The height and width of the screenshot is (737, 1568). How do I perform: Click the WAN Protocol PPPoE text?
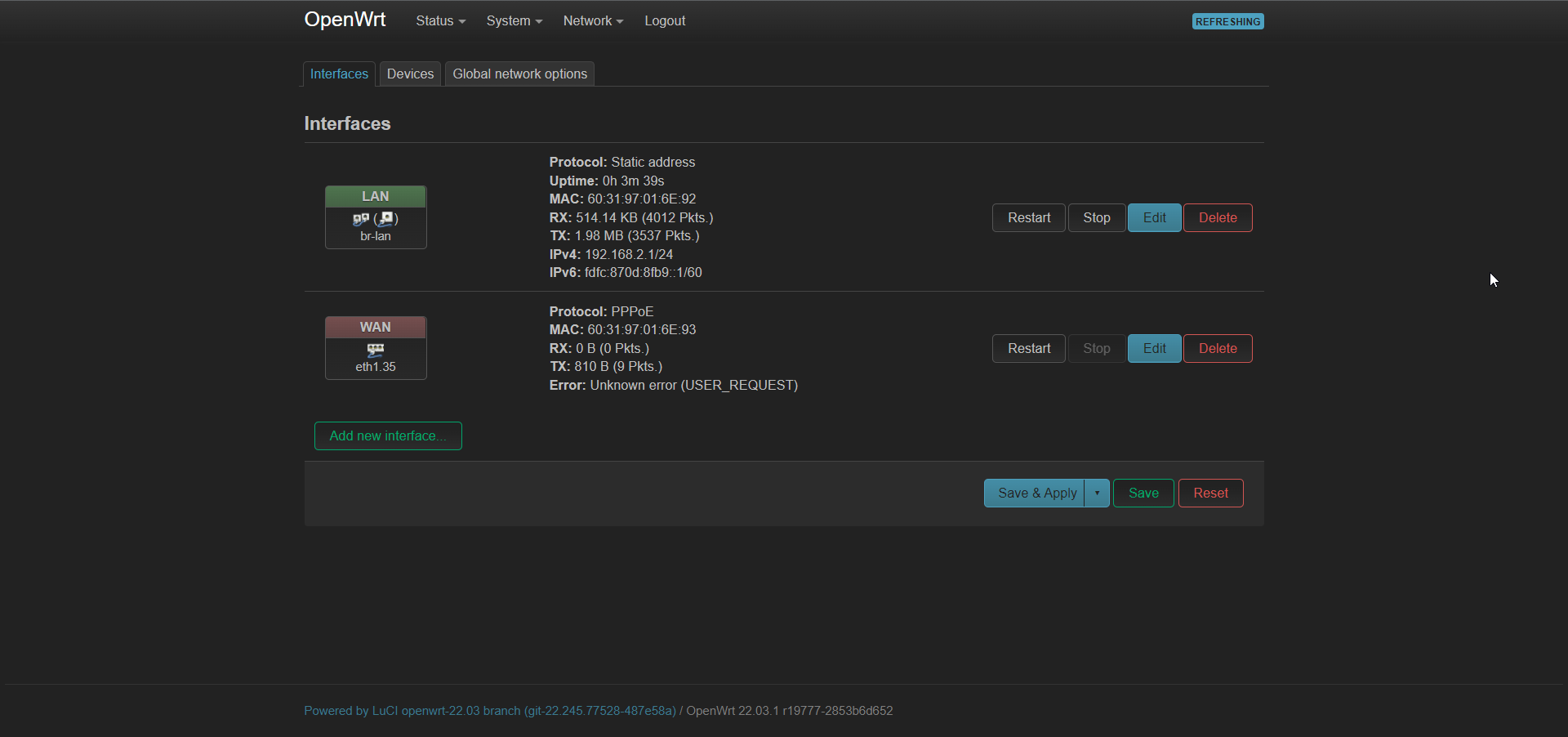[602, 311]
